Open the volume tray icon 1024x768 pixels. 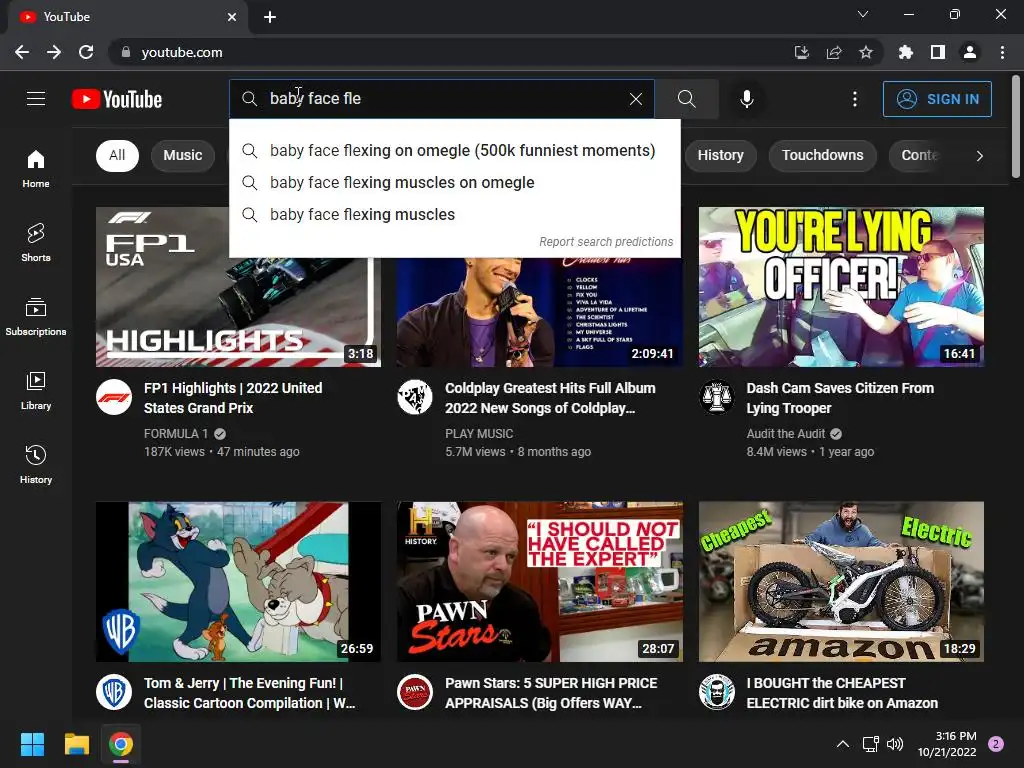895,744
